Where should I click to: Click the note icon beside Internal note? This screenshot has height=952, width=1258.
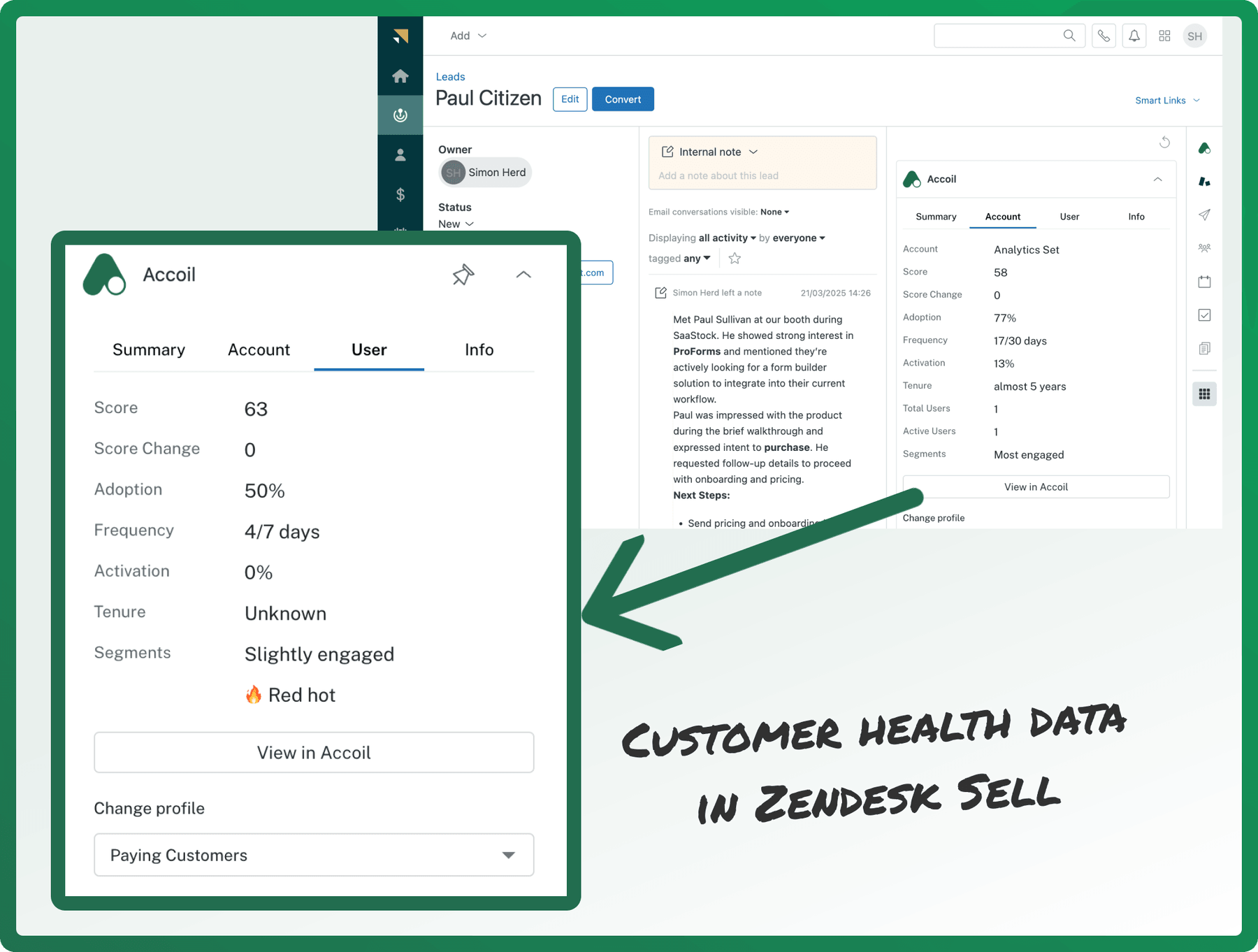tap(667, 152)
